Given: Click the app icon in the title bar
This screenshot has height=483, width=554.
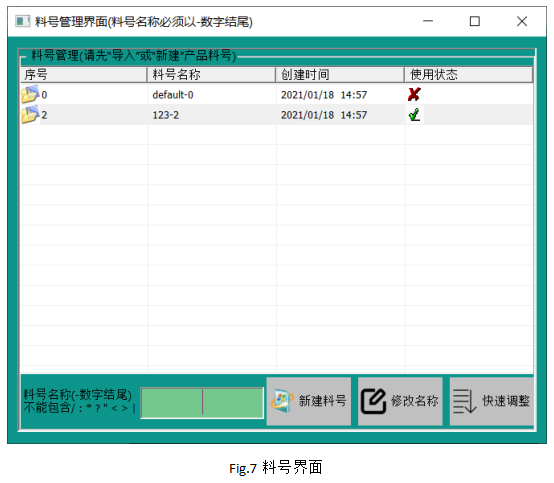Looking at the screenshot, I should pos(23,22).
